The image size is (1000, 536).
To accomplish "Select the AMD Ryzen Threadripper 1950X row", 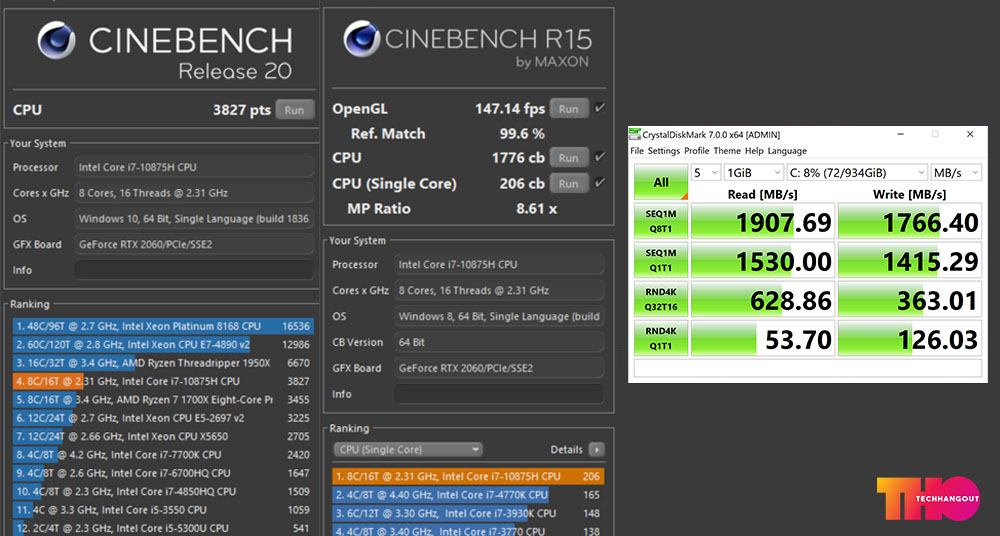I will tap(163, 363).
